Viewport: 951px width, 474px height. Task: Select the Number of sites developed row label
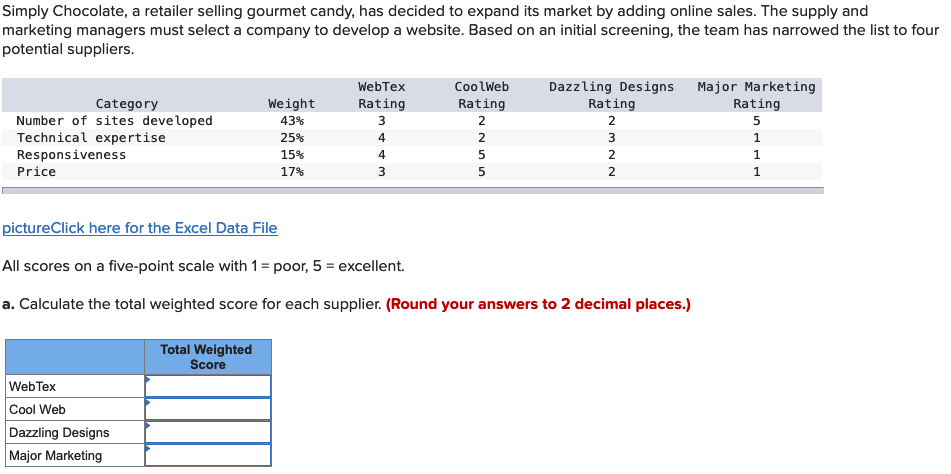pyautogui.click(x=115, y=121)
